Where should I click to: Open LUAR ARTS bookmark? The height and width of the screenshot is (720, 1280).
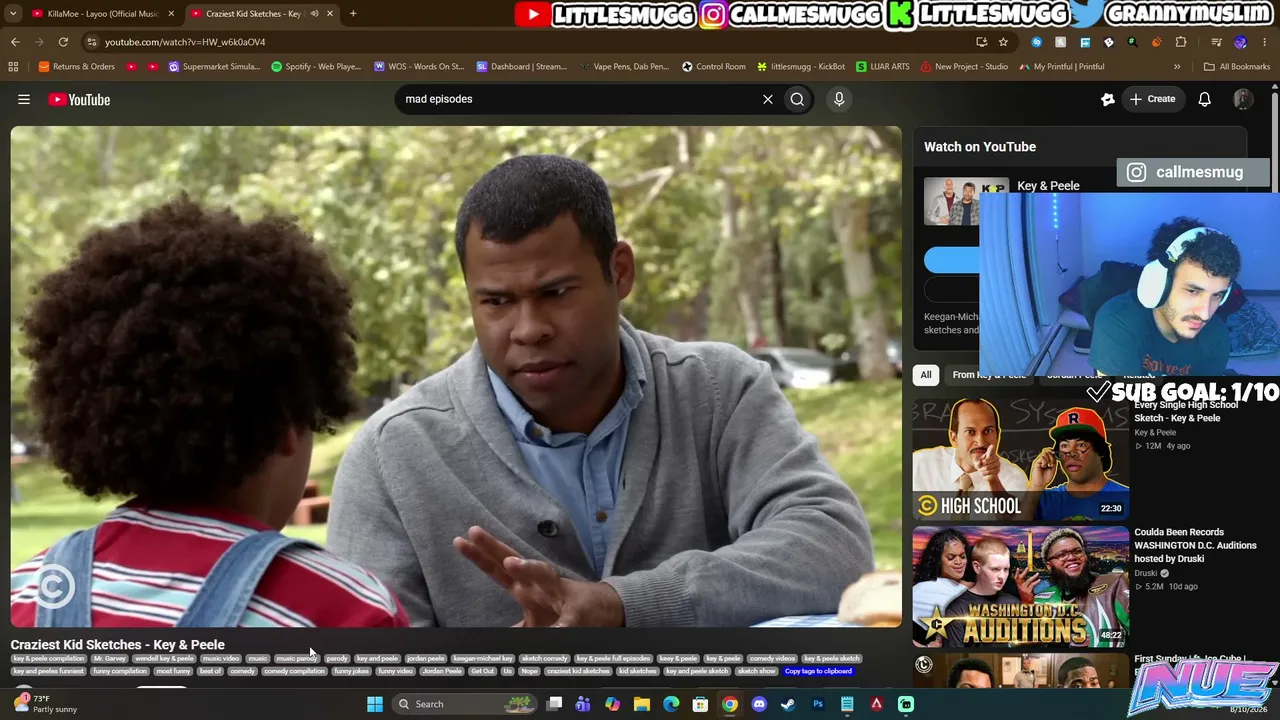coord(883,67)
